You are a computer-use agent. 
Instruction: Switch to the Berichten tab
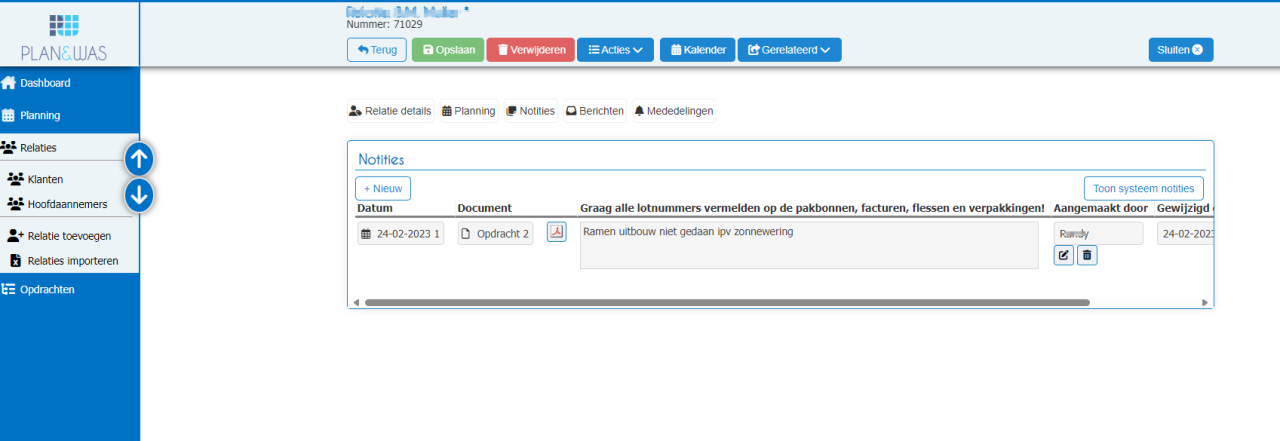594,111
